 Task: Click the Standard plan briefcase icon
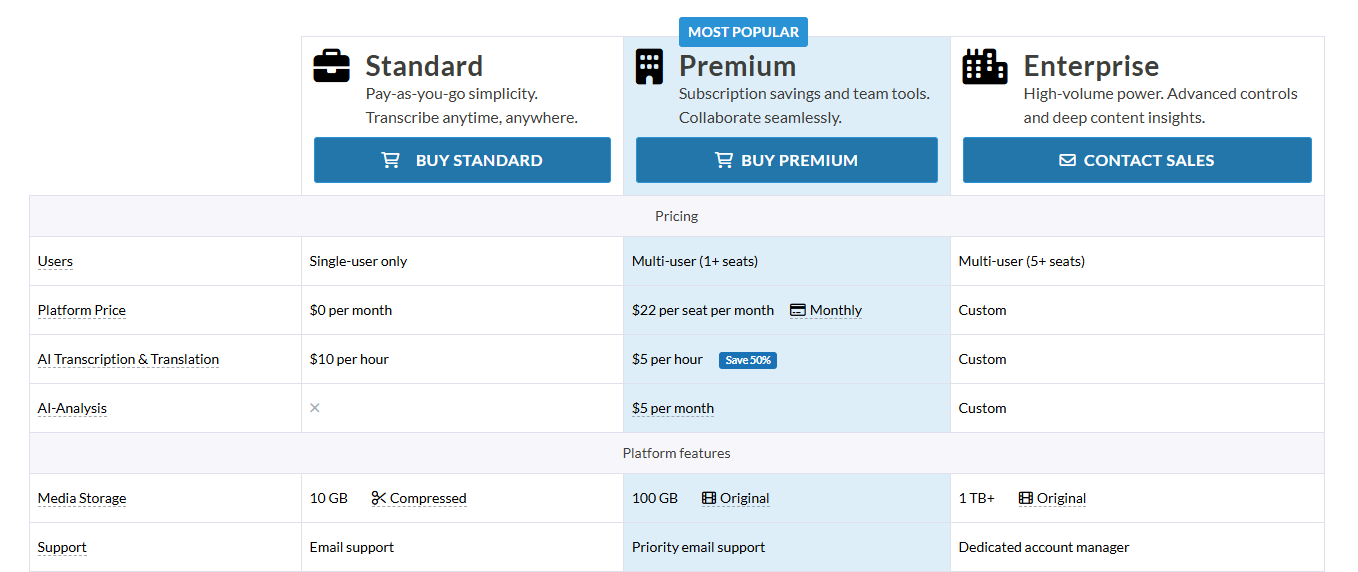(332, 67)
